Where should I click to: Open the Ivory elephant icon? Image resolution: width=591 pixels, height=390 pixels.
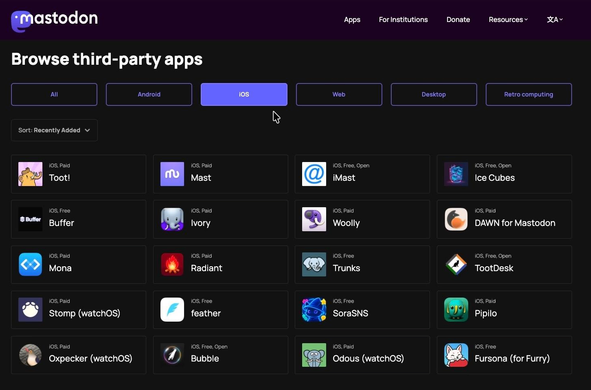(172, 219)
